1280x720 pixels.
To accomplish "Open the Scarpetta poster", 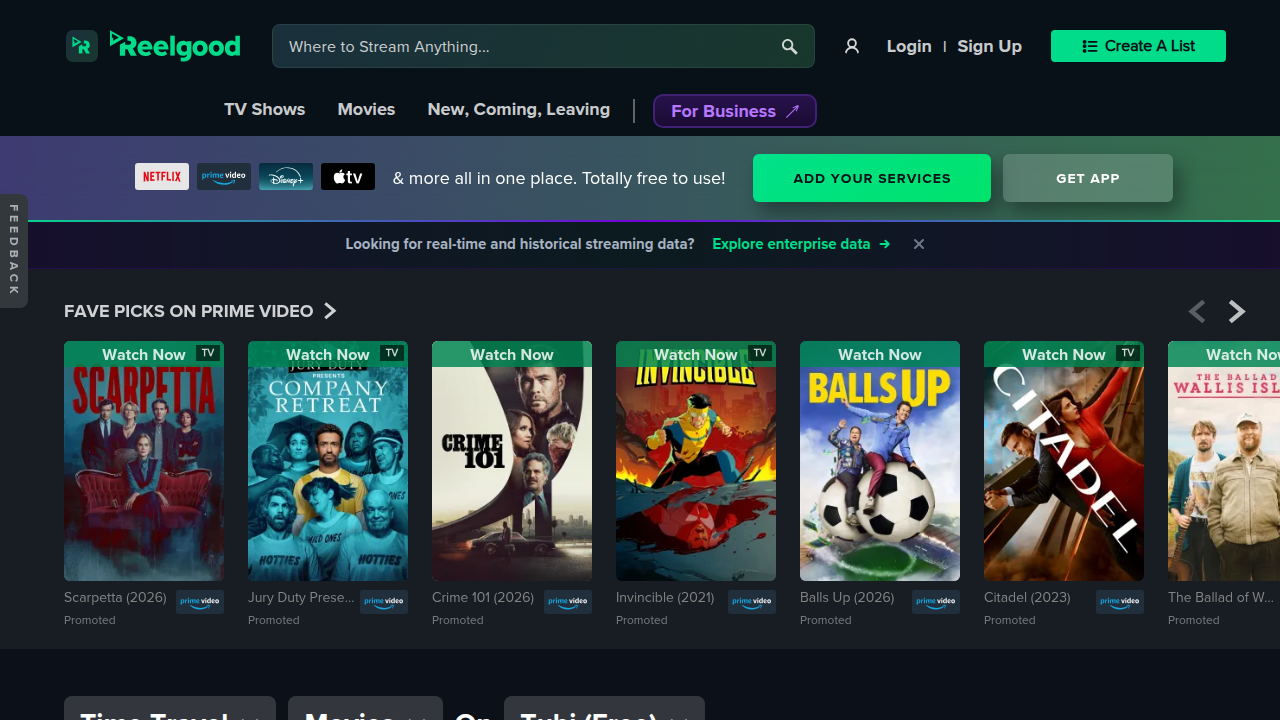I will (144, 461).
